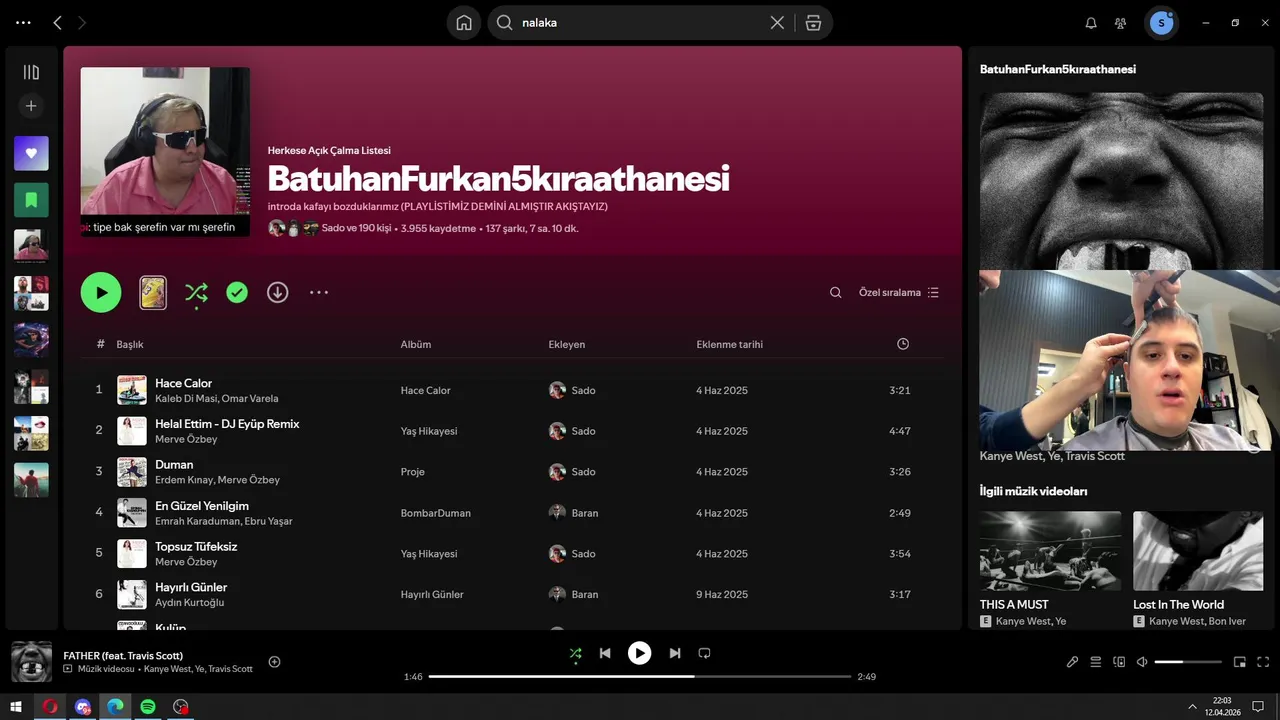Toggle playlist shuffle next to play button
Viewport: 1280px width, 720px height.
(196, 293)
